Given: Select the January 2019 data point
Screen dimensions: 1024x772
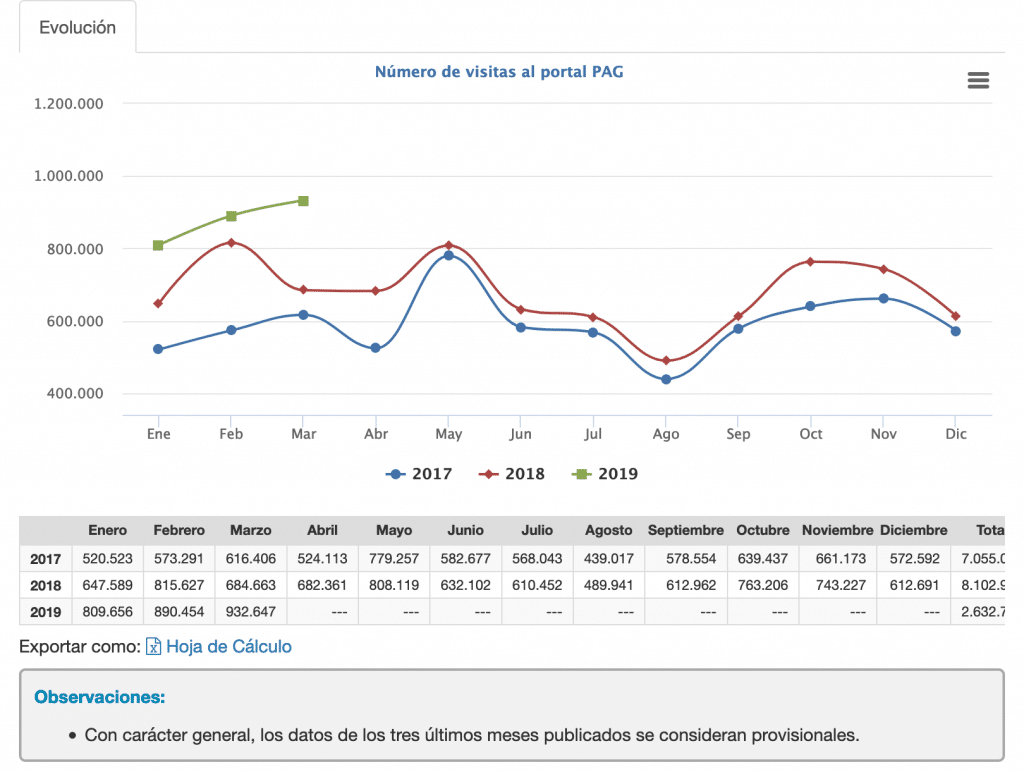Looking at the screenshot, I should click(x=158, y=244).
